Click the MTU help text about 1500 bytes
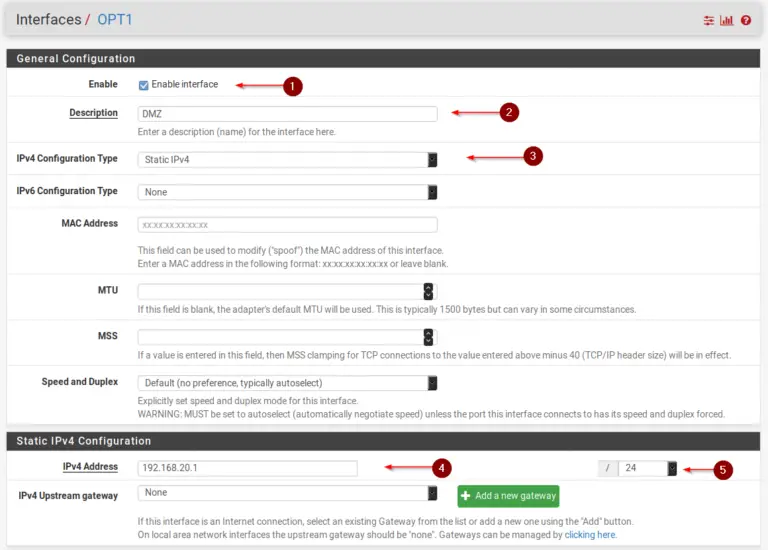Screen dimensions: 768x550 pyautogui.click(x=386, y=310)
